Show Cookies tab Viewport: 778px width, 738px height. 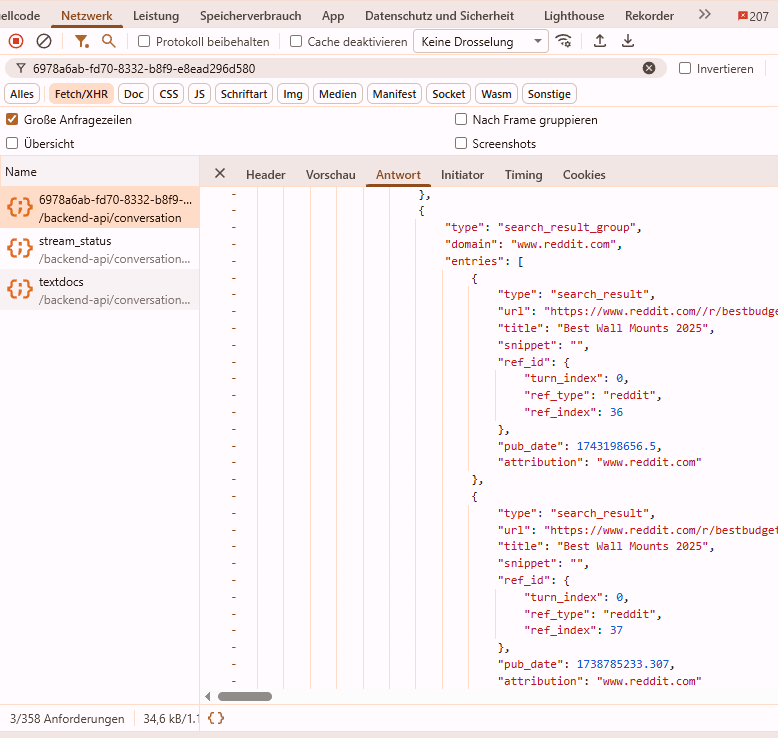584,175
